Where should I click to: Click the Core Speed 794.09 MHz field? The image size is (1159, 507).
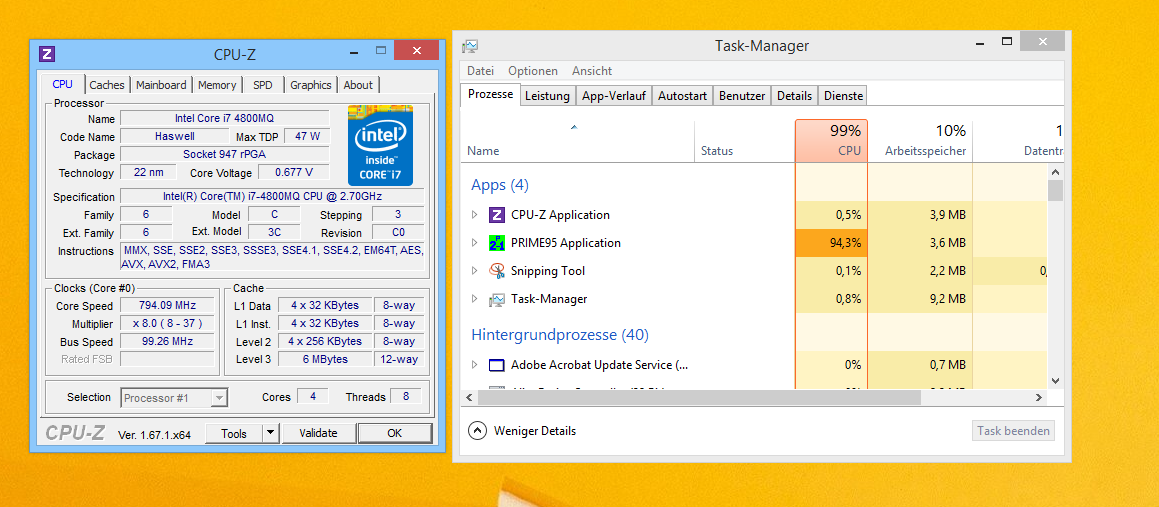click(x=166, y=305)
